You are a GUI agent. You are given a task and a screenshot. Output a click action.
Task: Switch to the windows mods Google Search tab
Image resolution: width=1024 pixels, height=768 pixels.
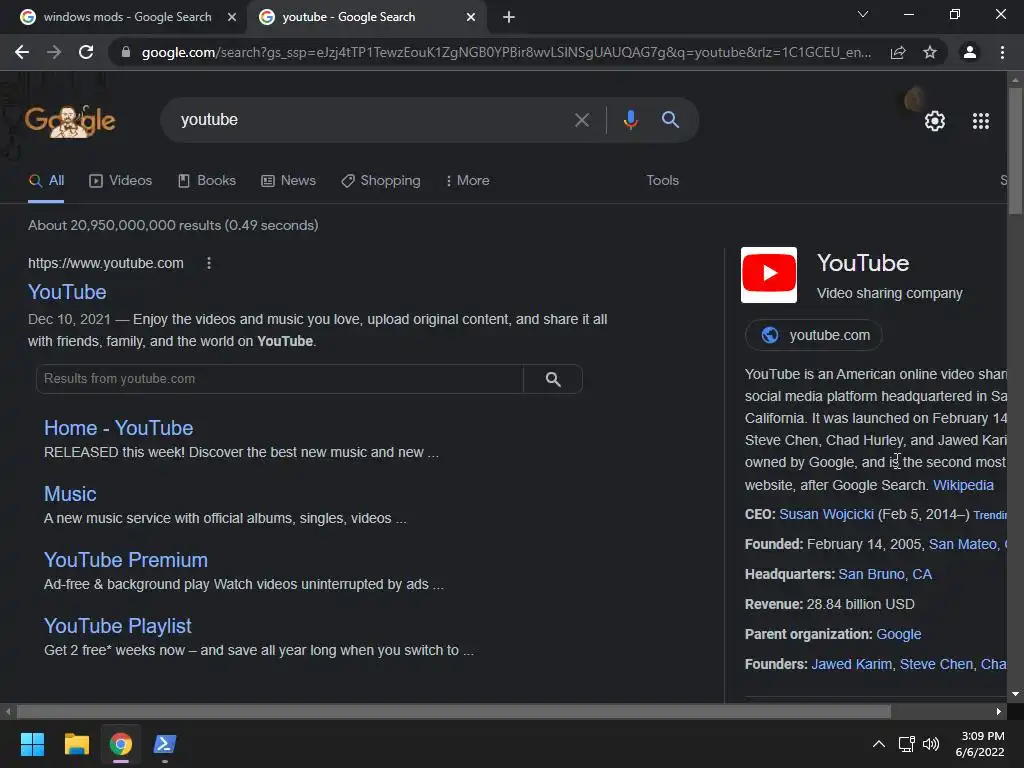point(127,17)
